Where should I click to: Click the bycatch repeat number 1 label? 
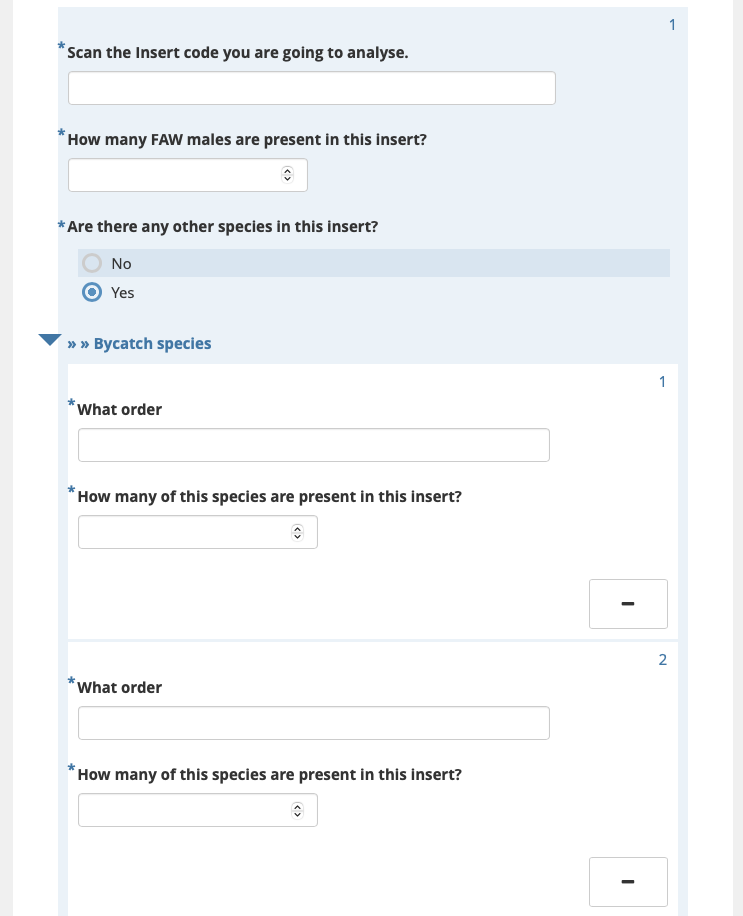coord(662,381)
